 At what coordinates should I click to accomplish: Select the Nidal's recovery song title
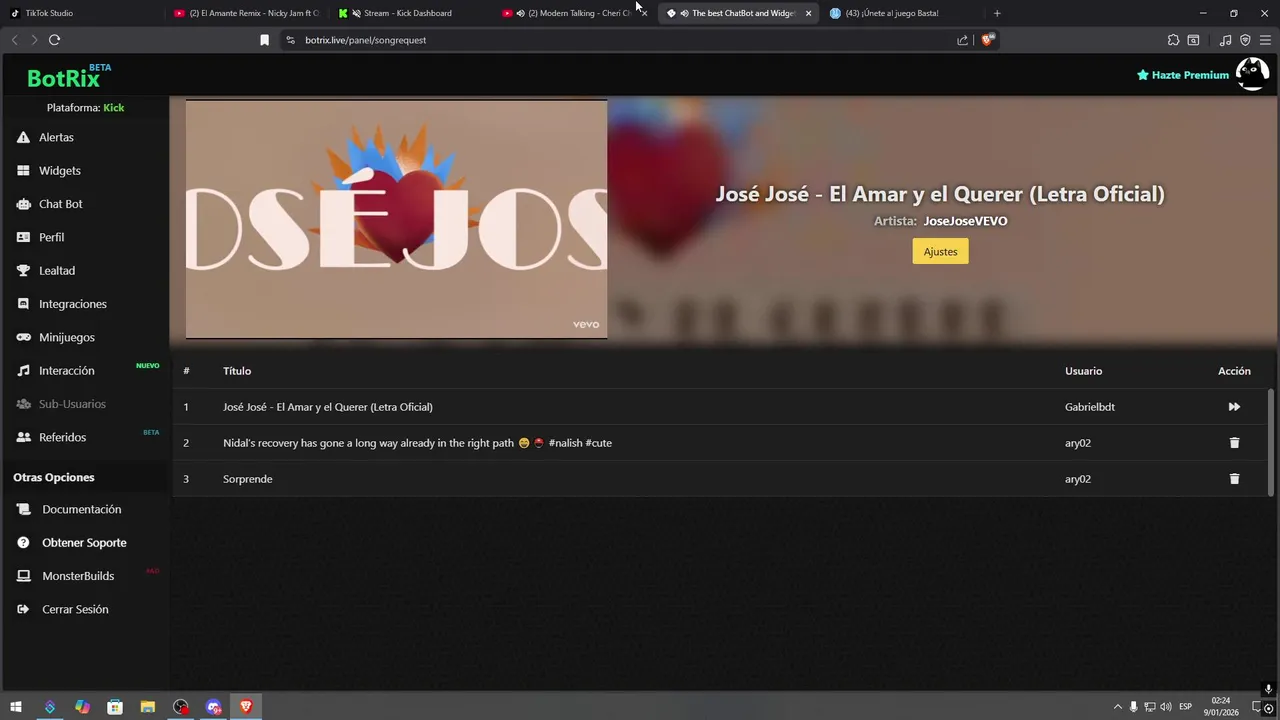[x=417, y=443]
